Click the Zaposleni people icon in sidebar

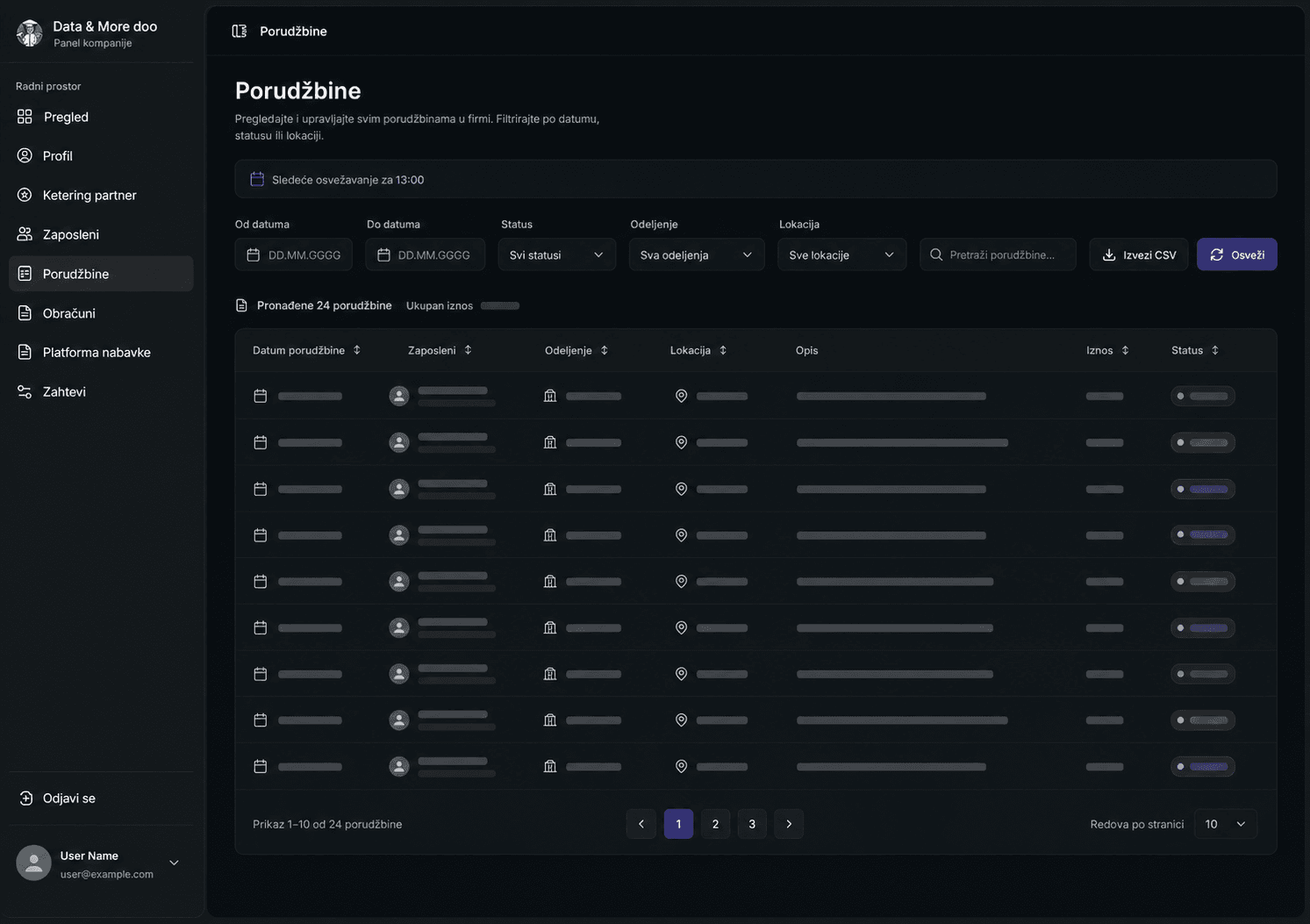(25, 234)
